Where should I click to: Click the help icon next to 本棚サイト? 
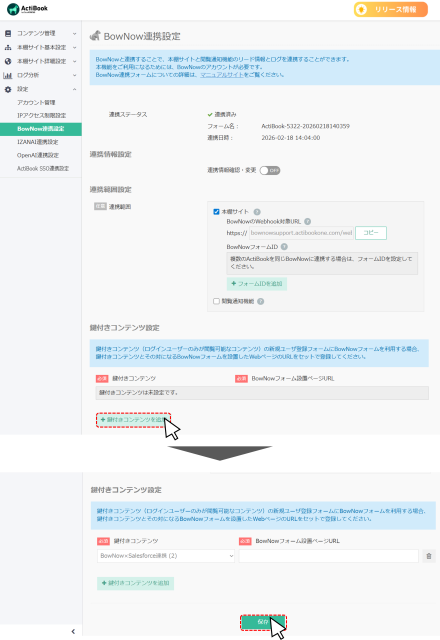coord(257,212)
